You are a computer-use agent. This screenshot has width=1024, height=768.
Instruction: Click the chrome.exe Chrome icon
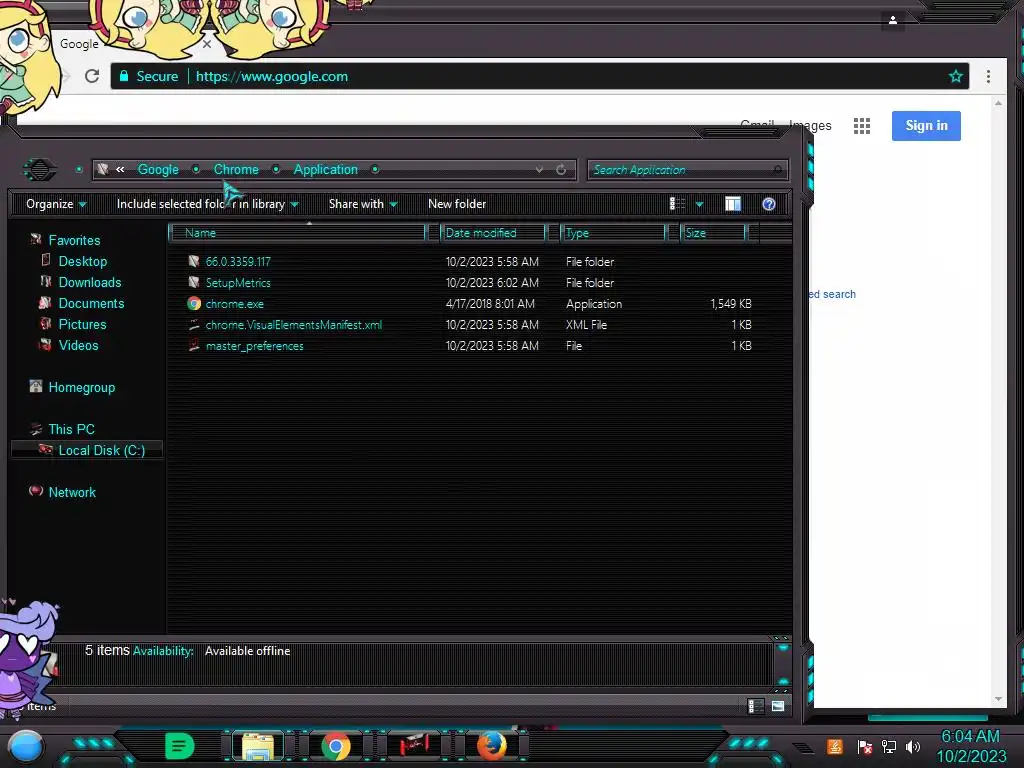pyautogui.click(x=194, y=304)
